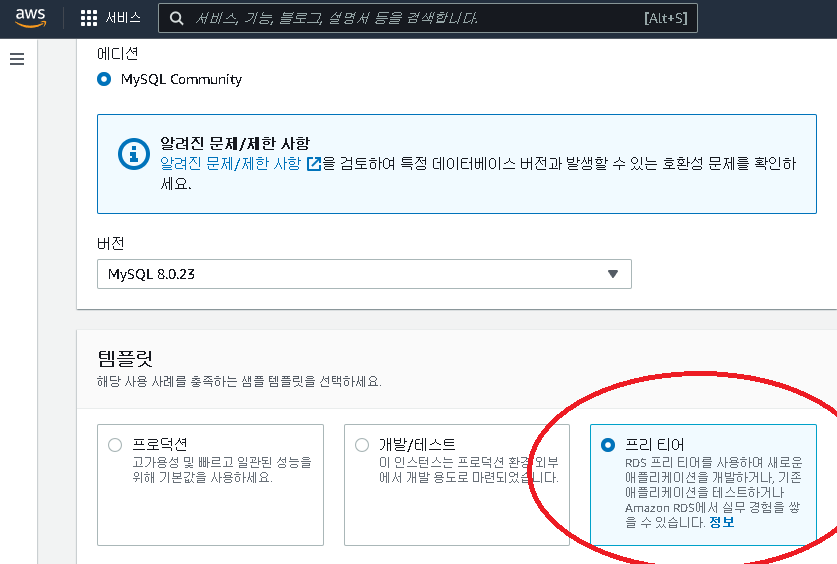
Task: Click the search magnifier icon
Action: pos(177,19)
